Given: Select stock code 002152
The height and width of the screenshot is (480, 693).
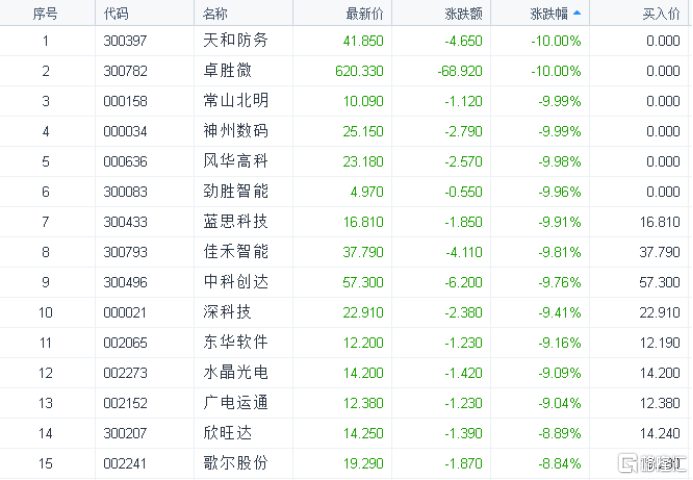Looking at the screenshot, I should point(125,403).
